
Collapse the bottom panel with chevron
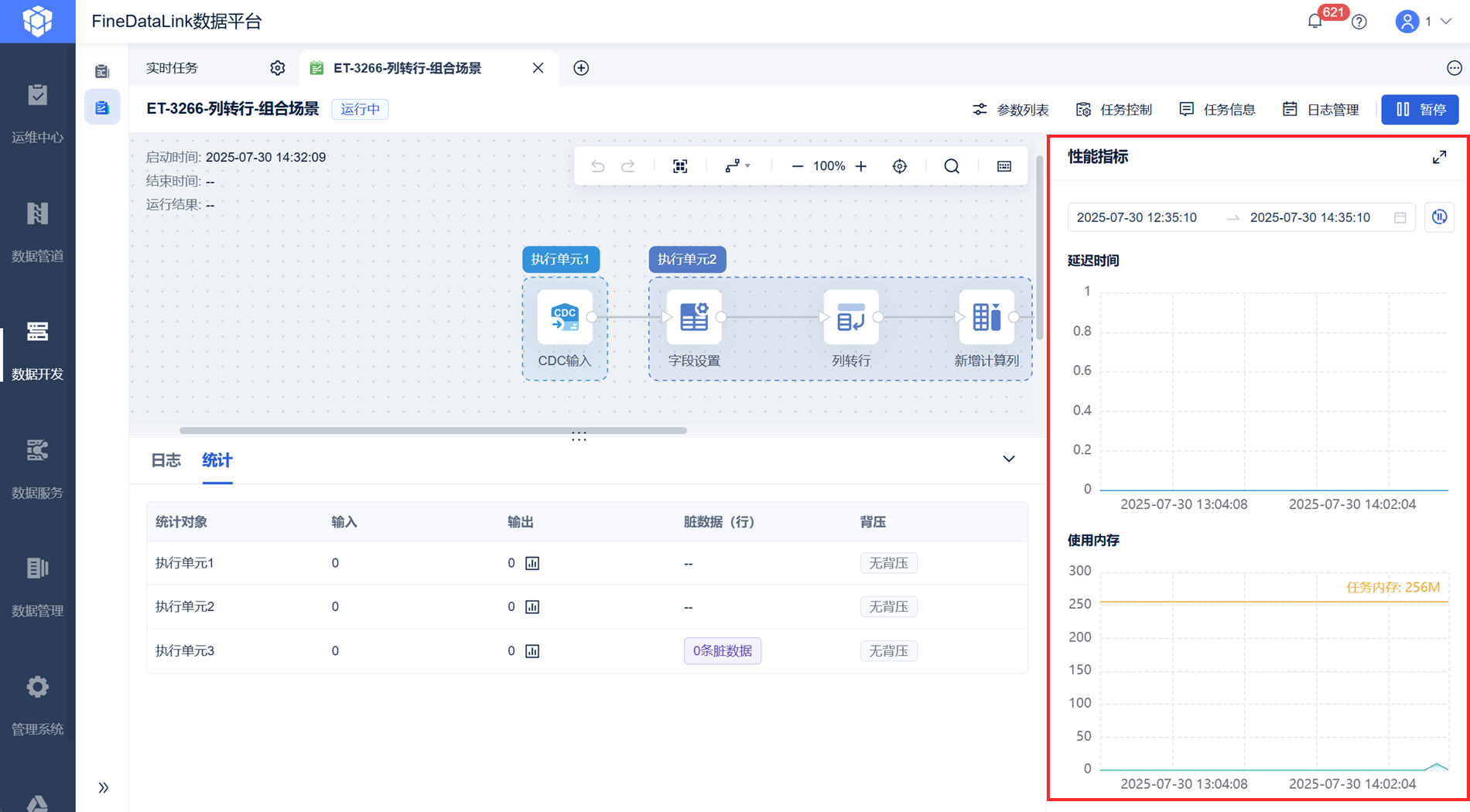click(1009, 459)
